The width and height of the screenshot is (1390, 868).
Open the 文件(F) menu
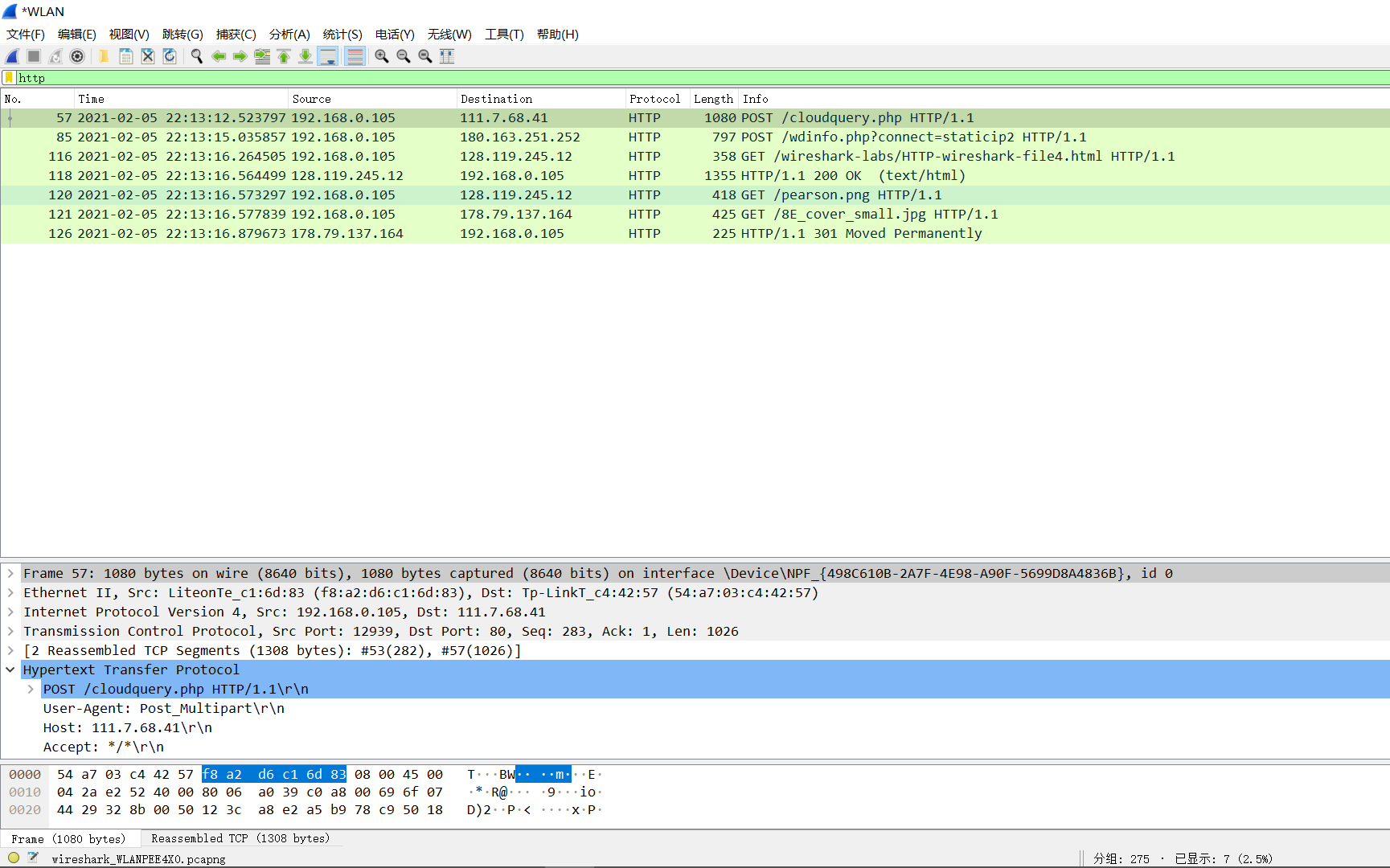tap(26, 35)
